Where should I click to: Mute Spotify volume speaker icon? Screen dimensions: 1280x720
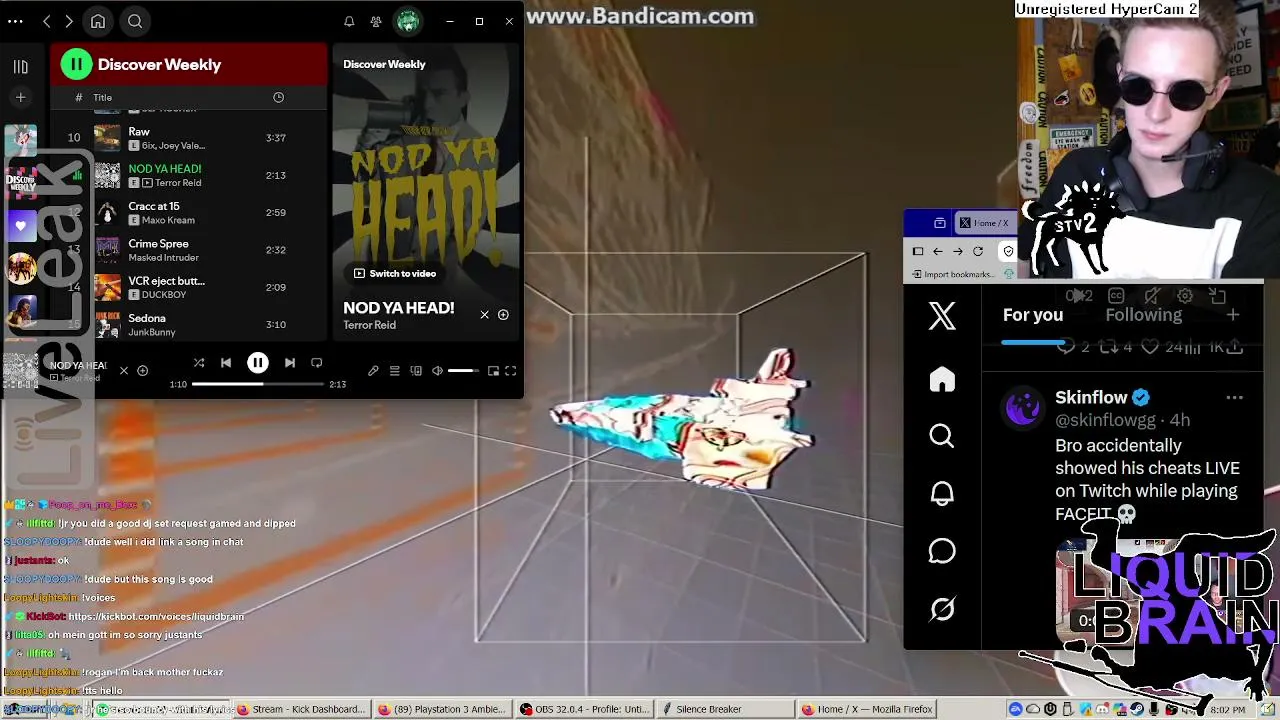coord(437,371)
